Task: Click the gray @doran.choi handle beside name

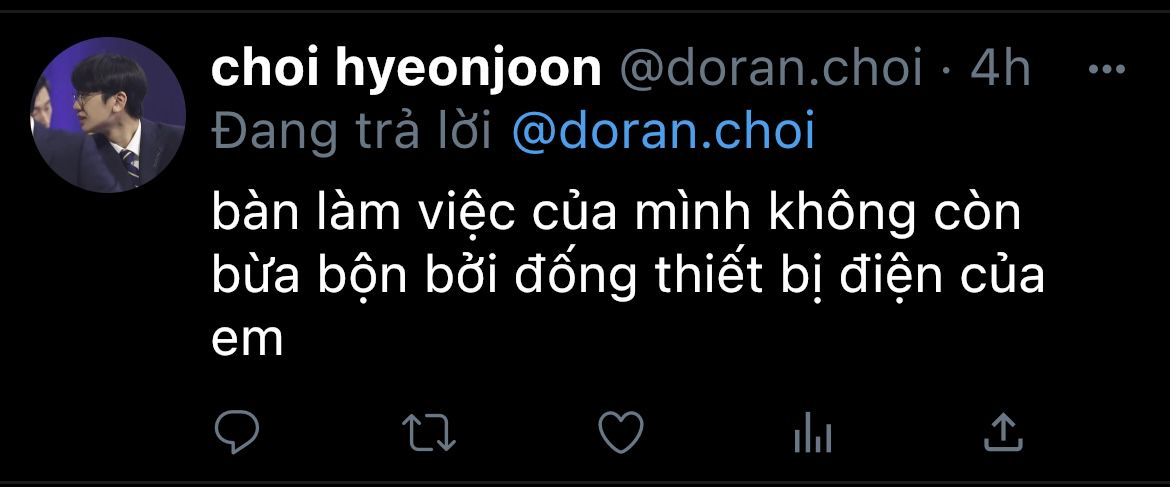Action: [770, 69]
